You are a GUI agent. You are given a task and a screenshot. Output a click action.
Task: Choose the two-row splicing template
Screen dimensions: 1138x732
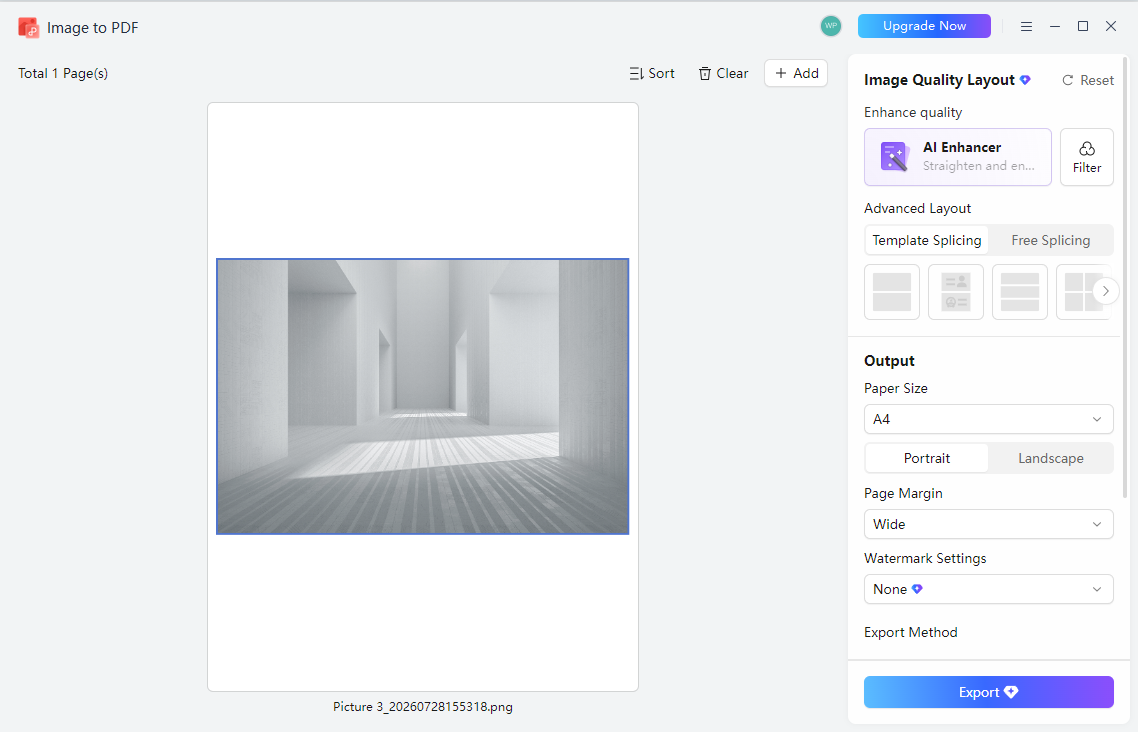click(x=892, y=292)
